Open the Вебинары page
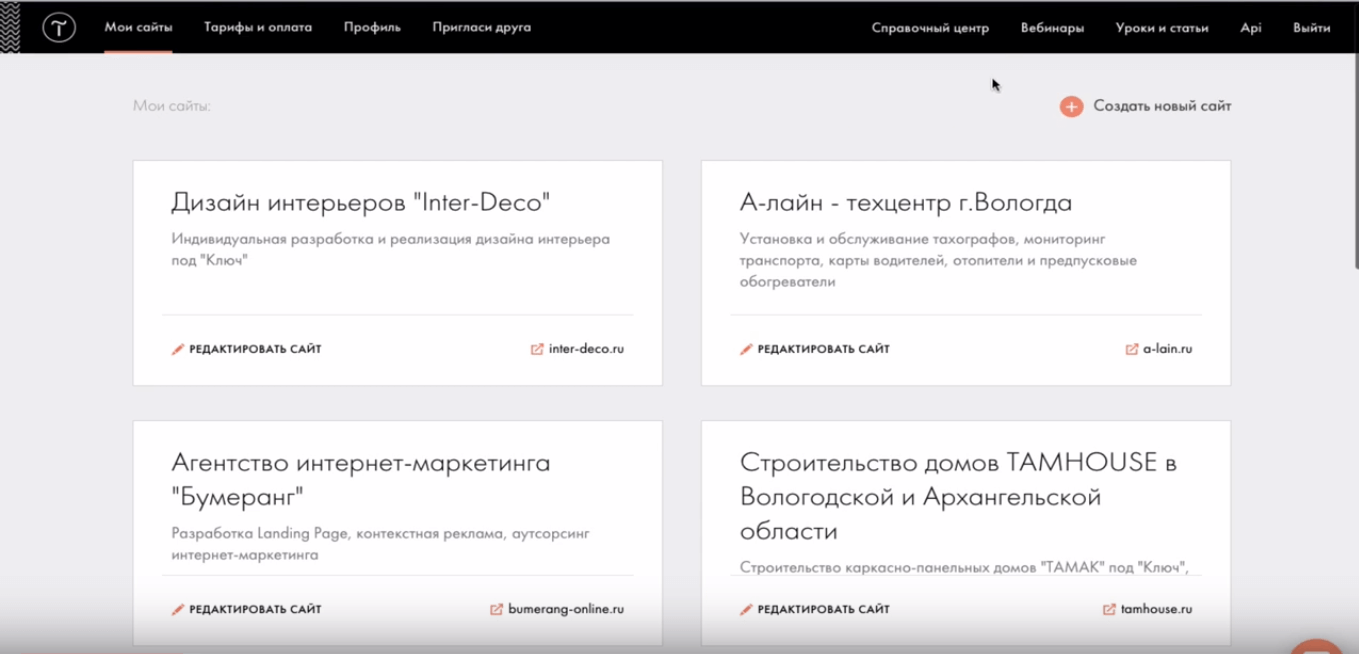 click(1052, 28)
